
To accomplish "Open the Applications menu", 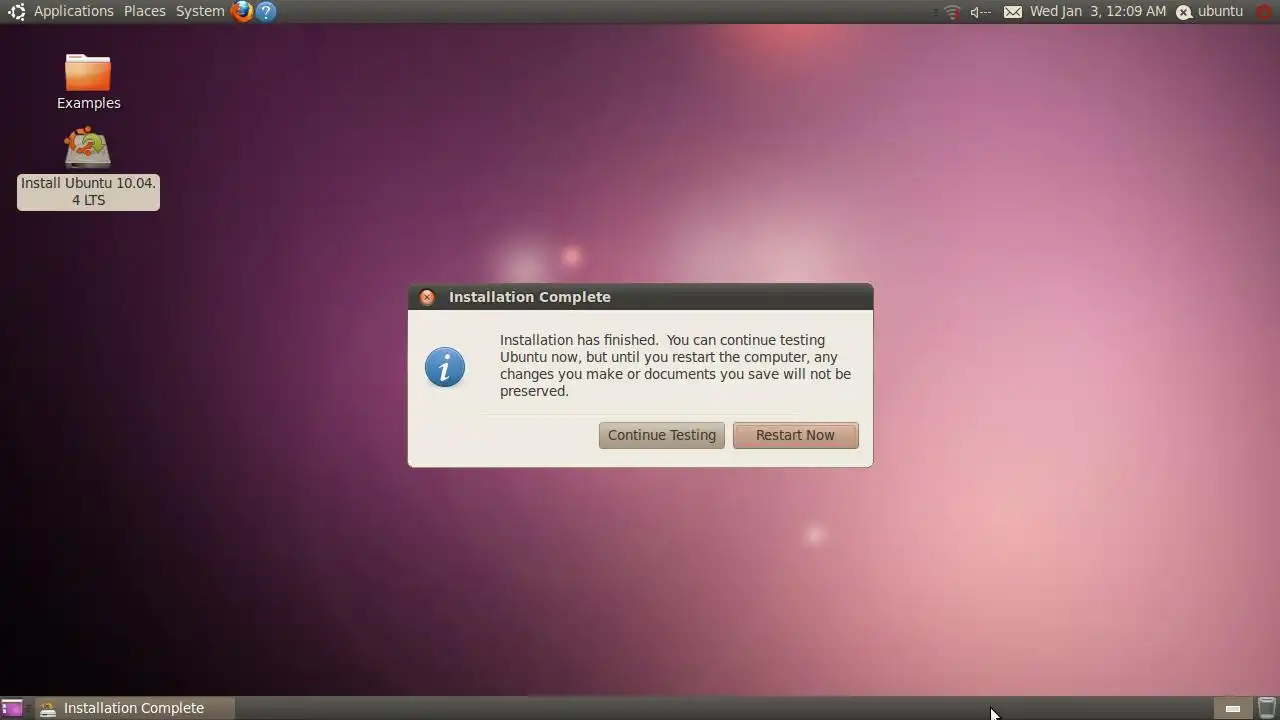I will [x=73, y=11].
